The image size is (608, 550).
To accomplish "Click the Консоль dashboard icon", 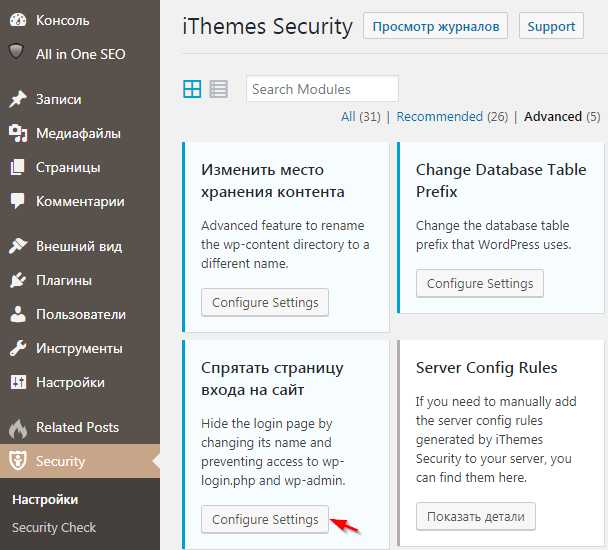I will 17,20.
